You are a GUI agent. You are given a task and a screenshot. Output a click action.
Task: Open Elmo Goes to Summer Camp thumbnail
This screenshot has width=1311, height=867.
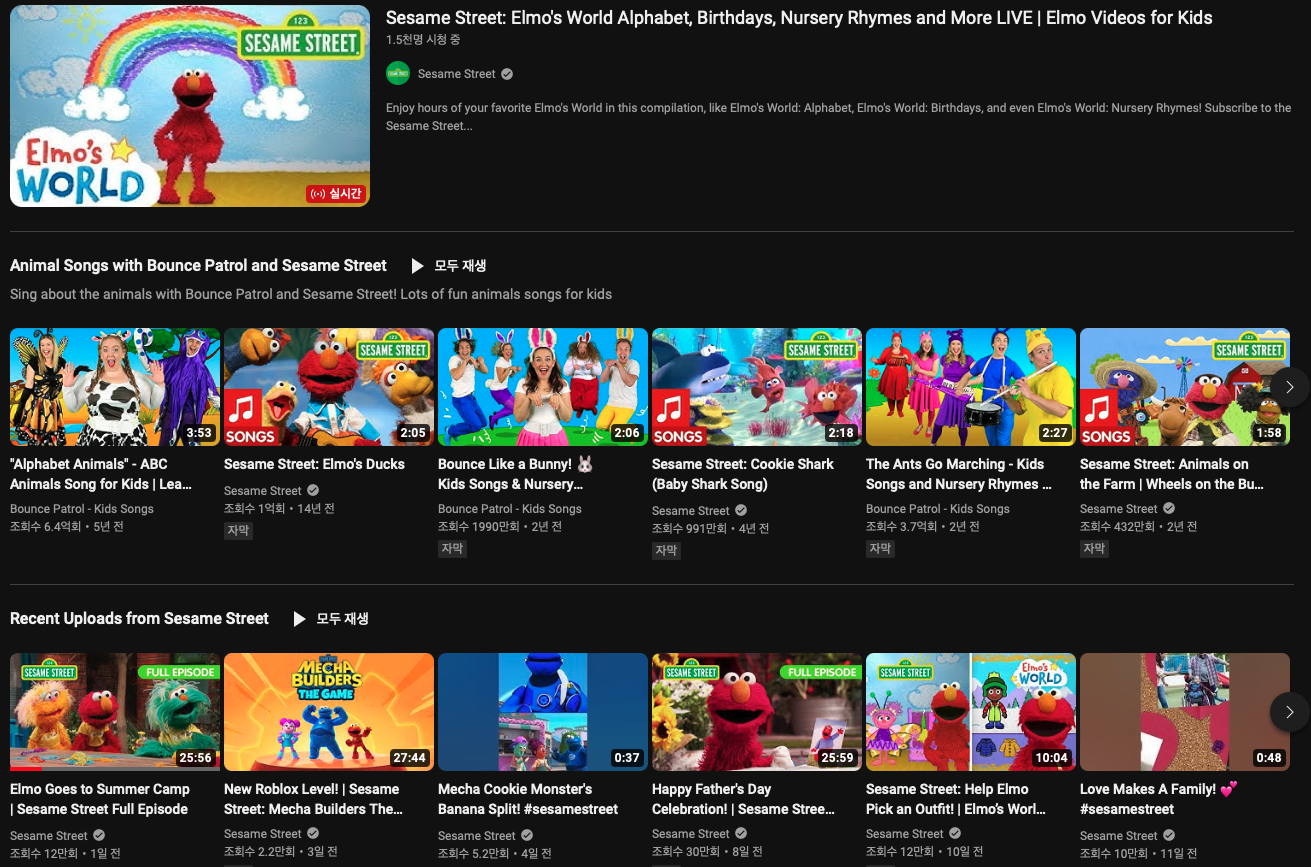115,712
